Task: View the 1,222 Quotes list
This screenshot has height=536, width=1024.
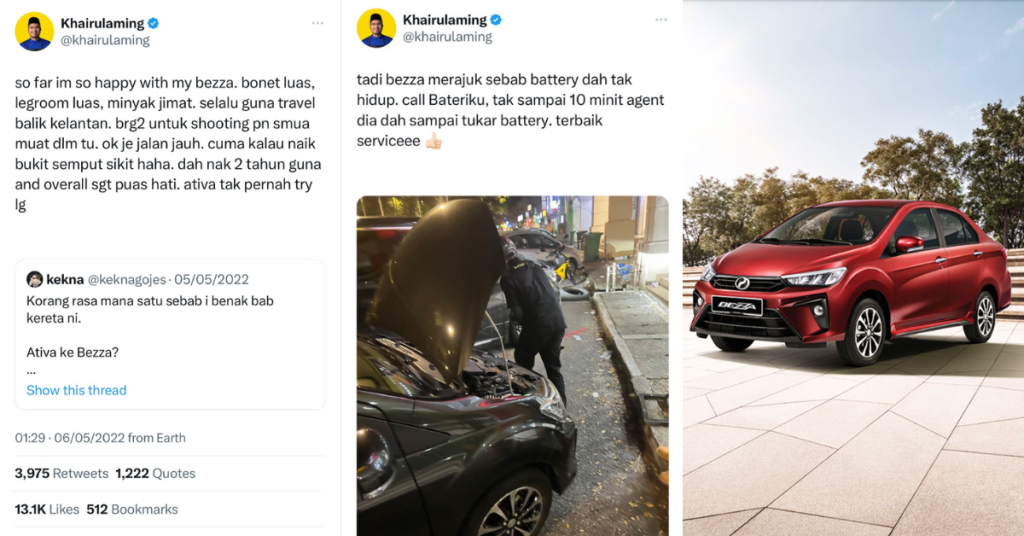Action: coord(155,473)
